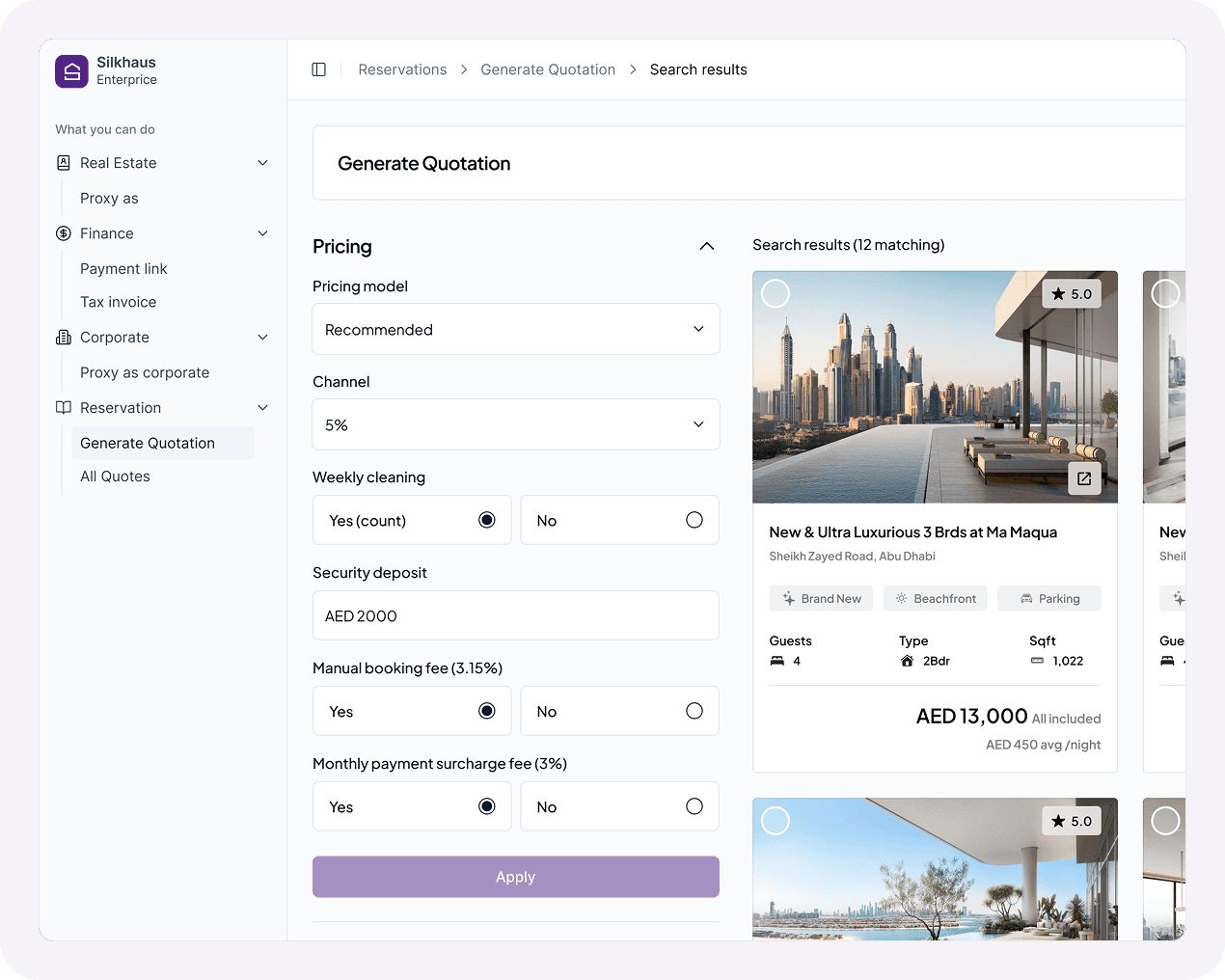Go to Reservations breadcrumb
Screen dimensions: 1225x980
(x=402, y=69)
